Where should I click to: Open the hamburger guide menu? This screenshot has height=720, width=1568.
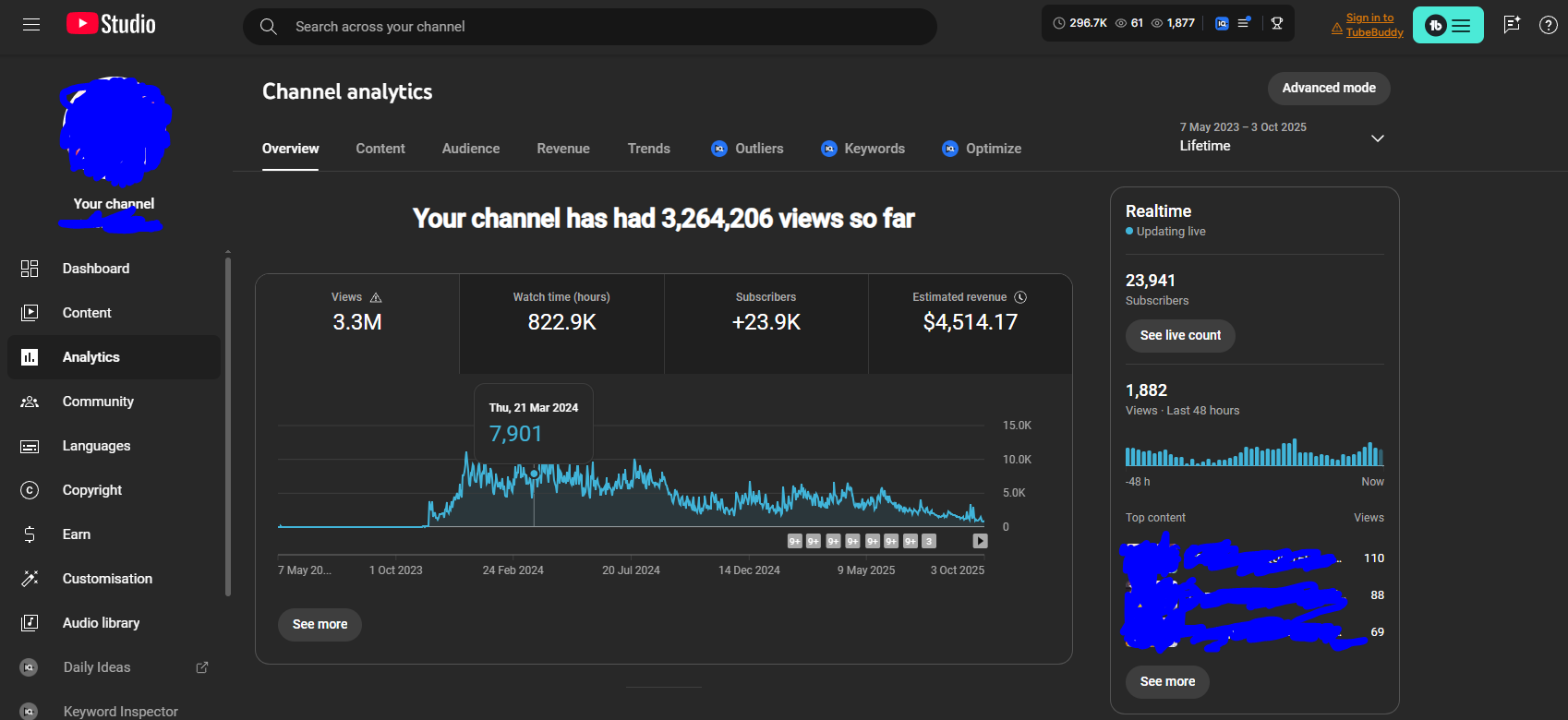coord(31,25)
